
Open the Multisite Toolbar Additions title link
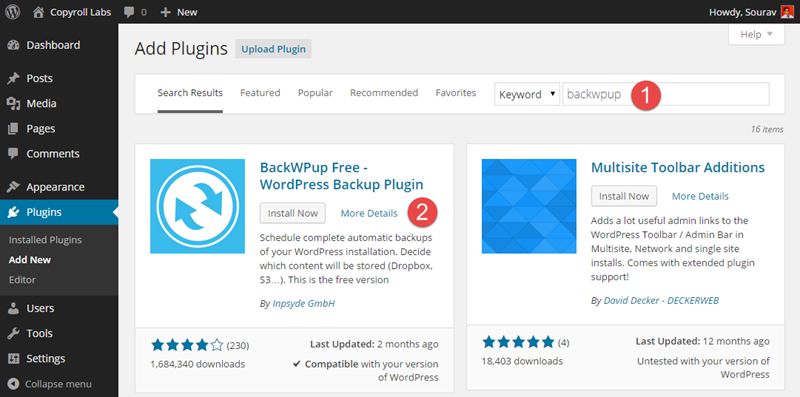[x=678, y=167]
